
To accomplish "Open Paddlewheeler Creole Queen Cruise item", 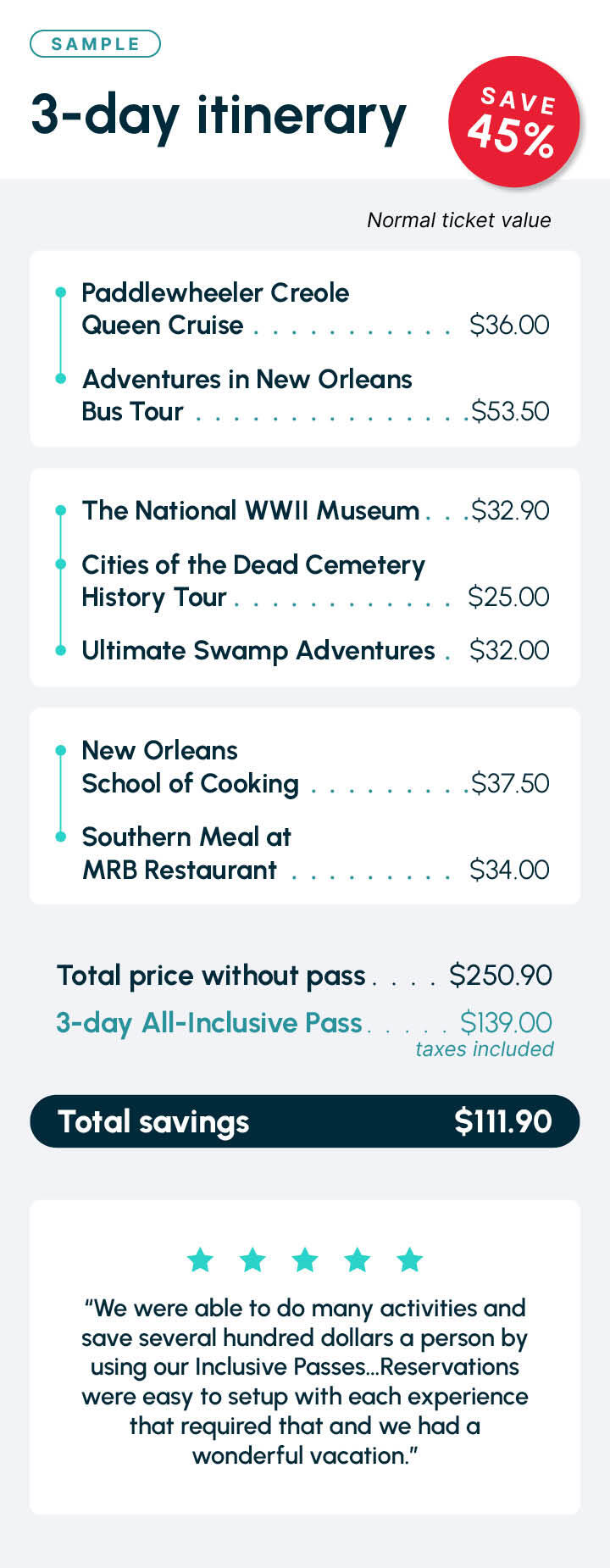I will (315, 309).
